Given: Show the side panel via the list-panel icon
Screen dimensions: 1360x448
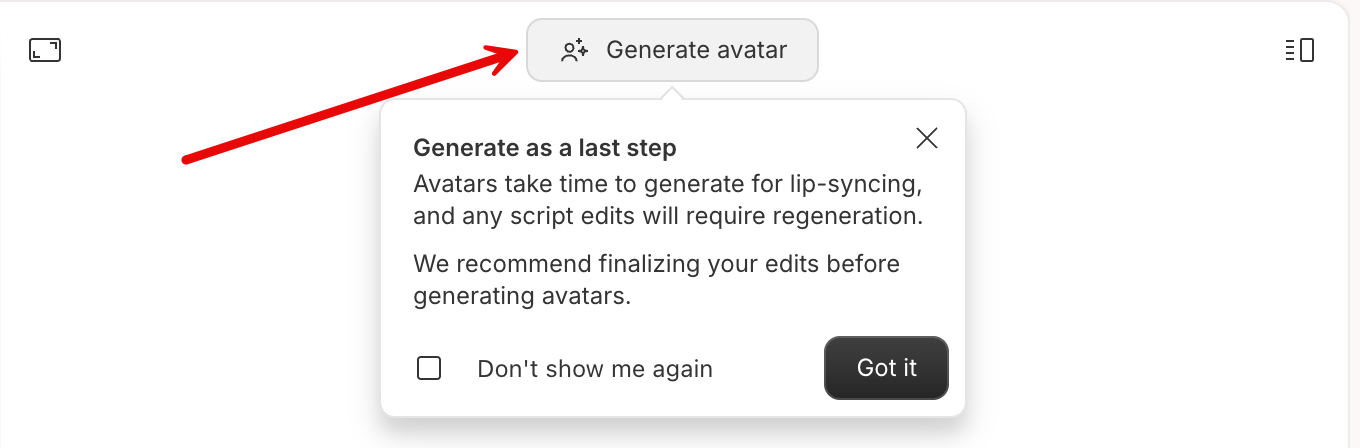Looking at the screenshot, I should pos(1299,50).
